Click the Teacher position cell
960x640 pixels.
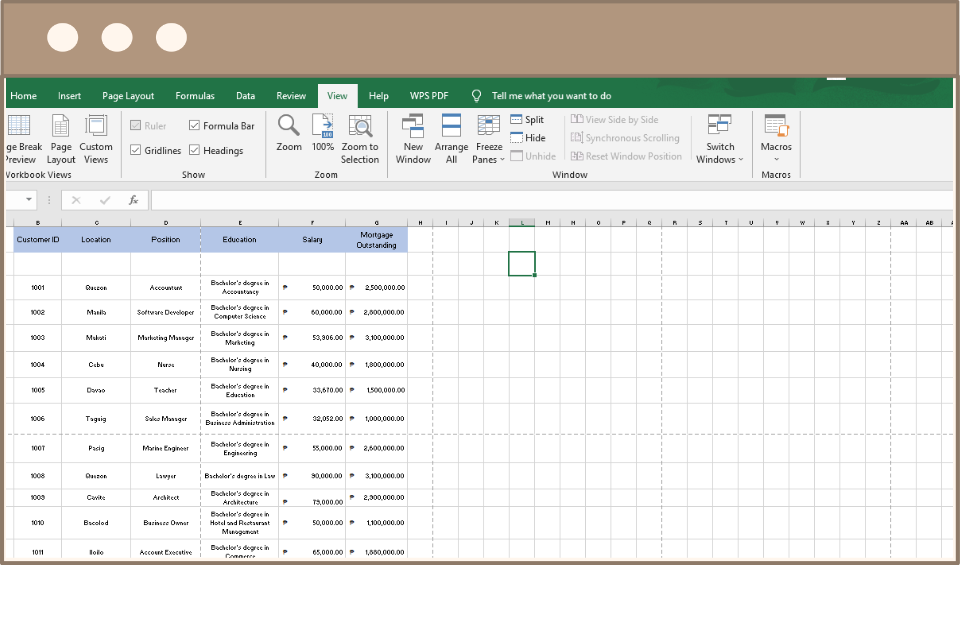tap(165, 390)
